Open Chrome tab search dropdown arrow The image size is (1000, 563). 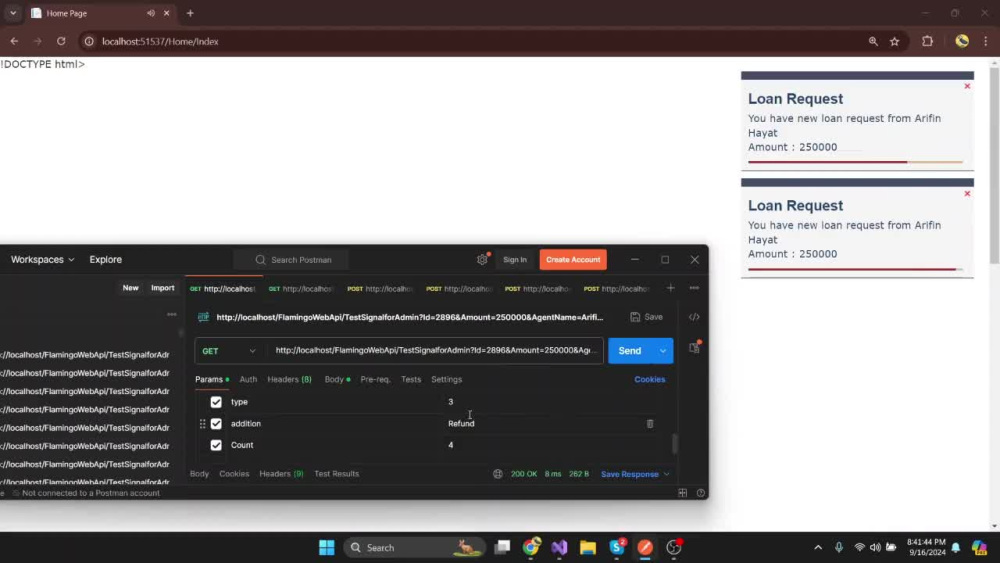coord(13,13)
